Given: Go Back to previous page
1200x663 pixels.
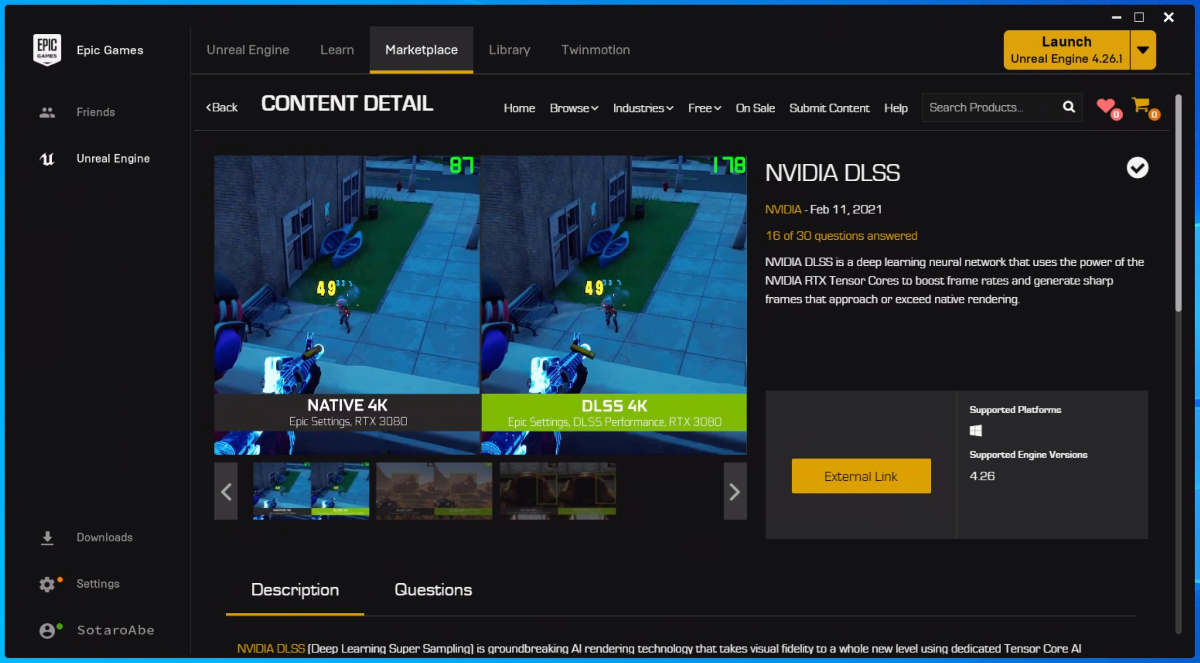Looking at the screenshot, I should (x=222, y=107).
